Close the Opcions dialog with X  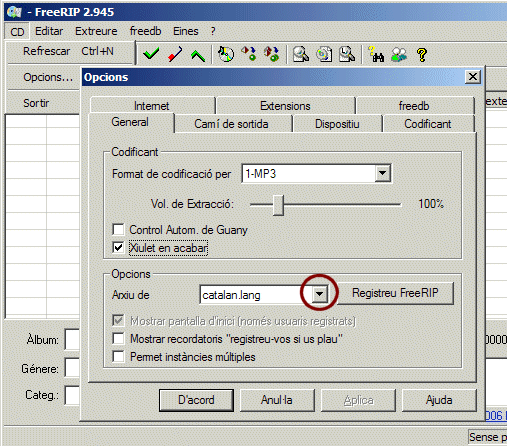click(x=473, y=77)
